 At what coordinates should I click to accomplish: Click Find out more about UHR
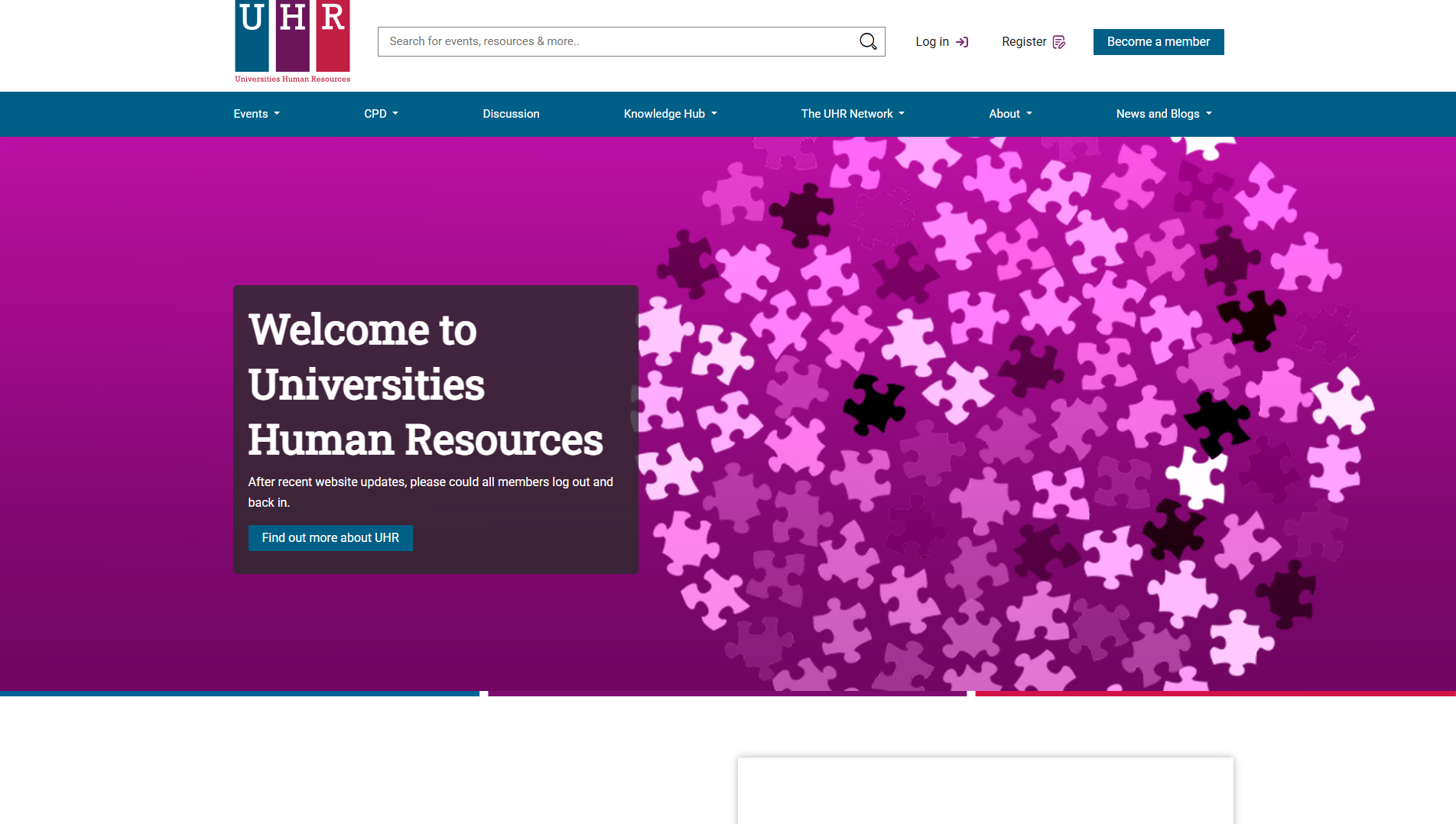(330, 538)
